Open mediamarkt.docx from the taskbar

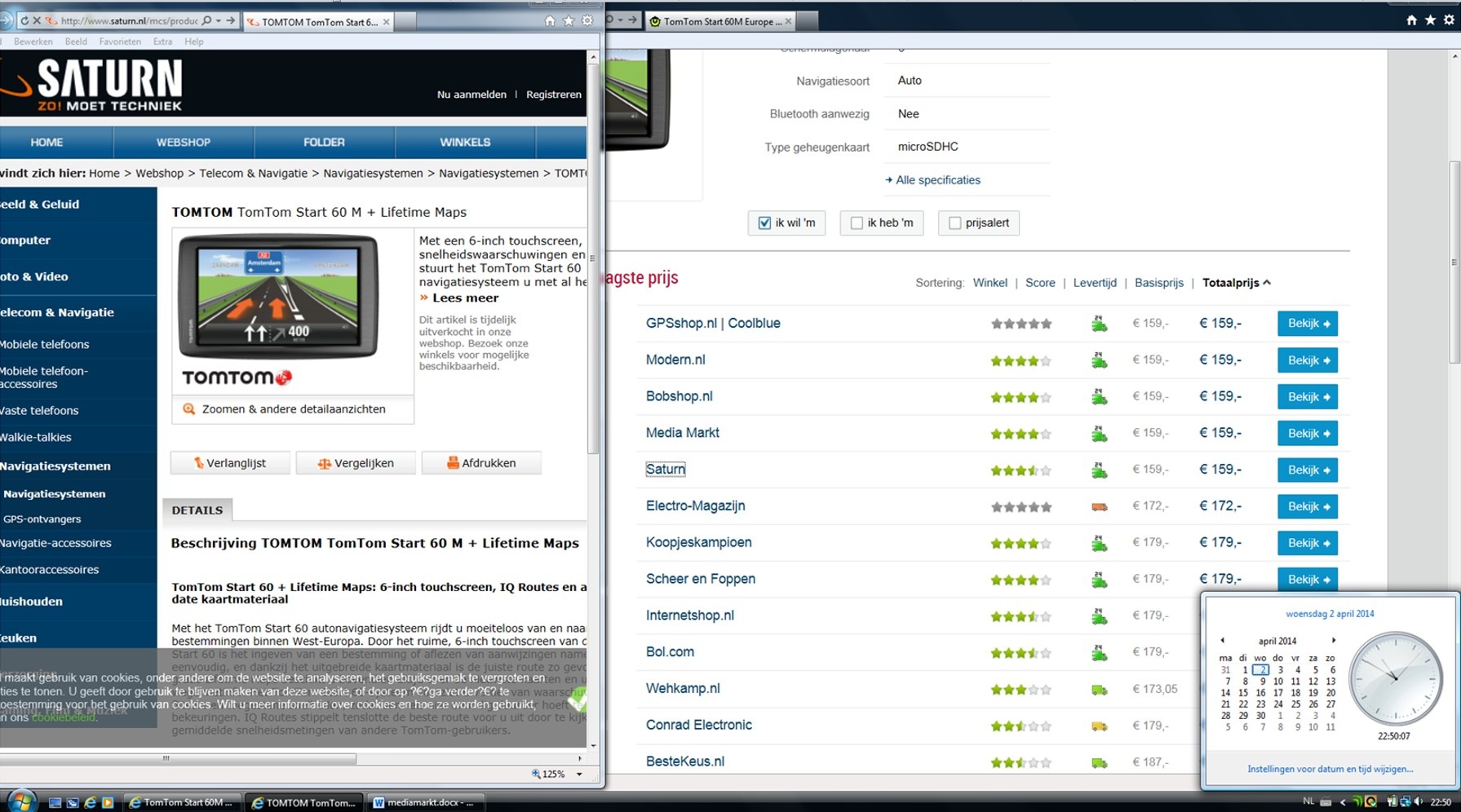point(425,802)
